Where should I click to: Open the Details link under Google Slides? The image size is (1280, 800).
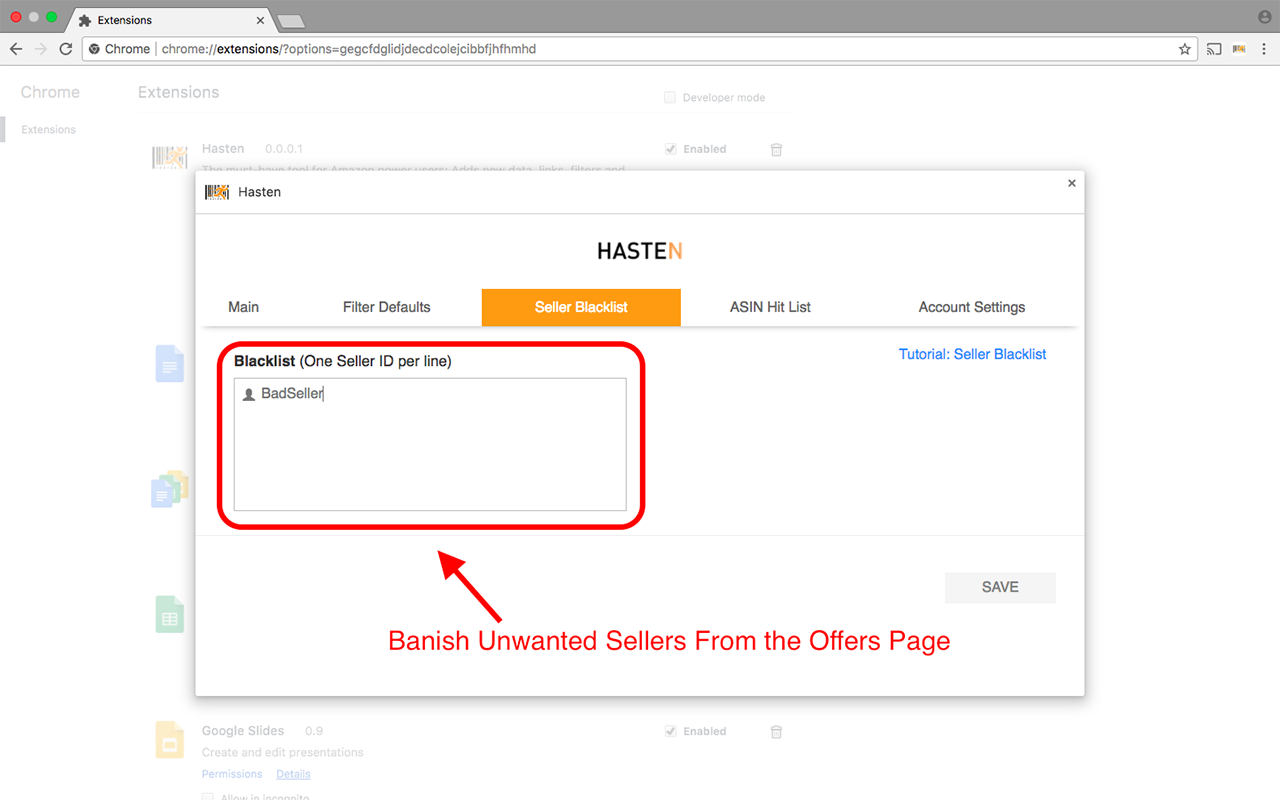[x=293, y=774]
